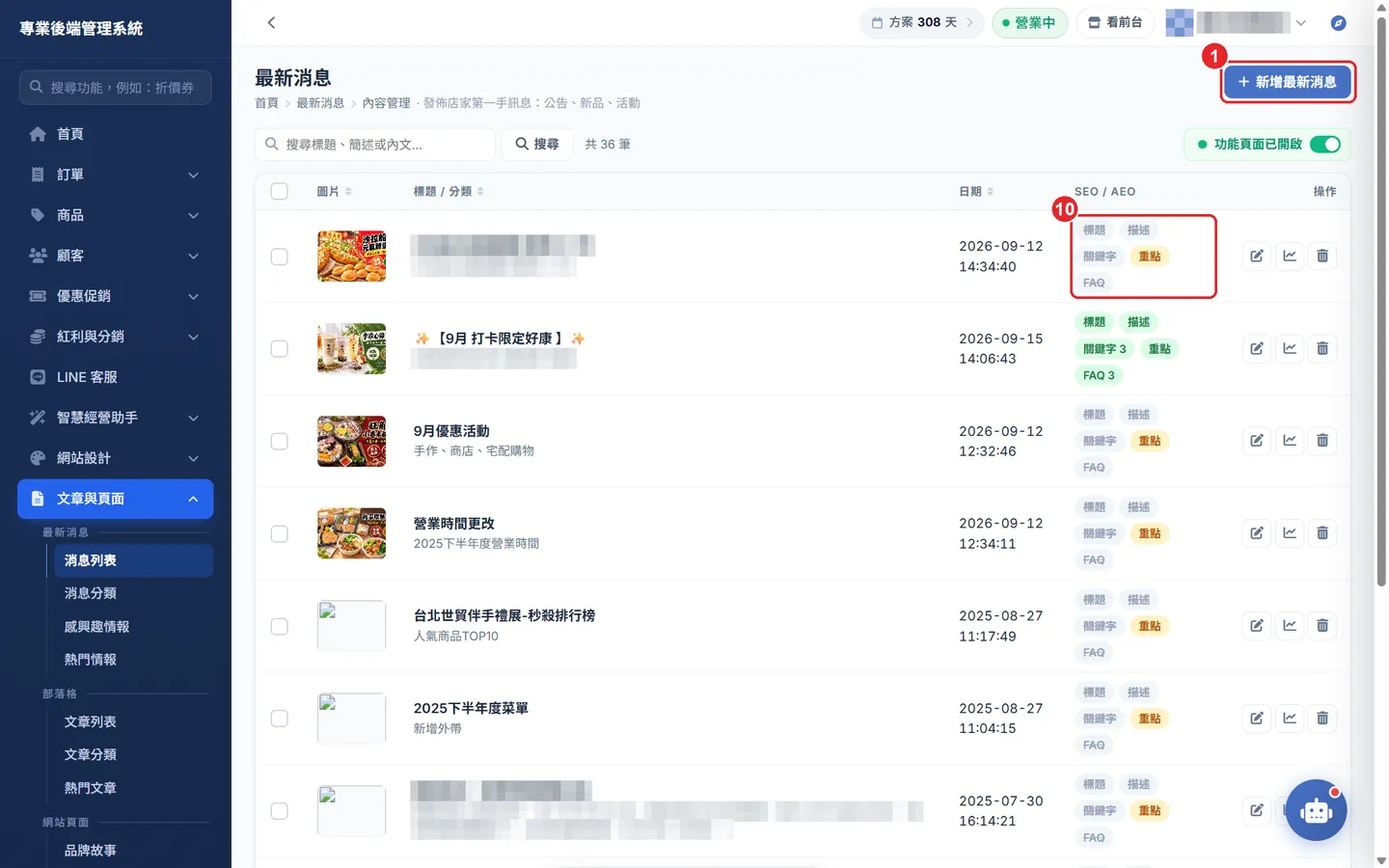Collapse the 文章與頁面 sidebar section
Viewport: 1389px width, 868px height.
point(116,499)
